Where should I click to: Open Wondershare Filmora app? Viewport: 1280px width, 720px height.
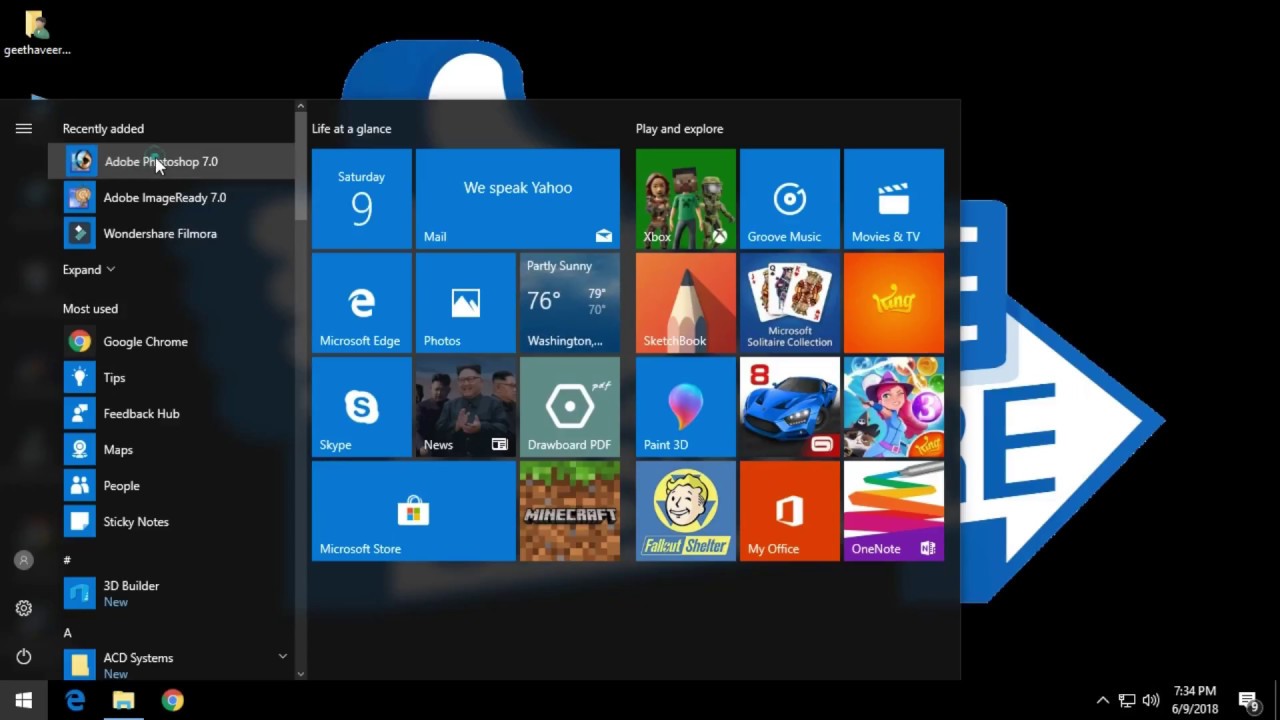(171, 233)
